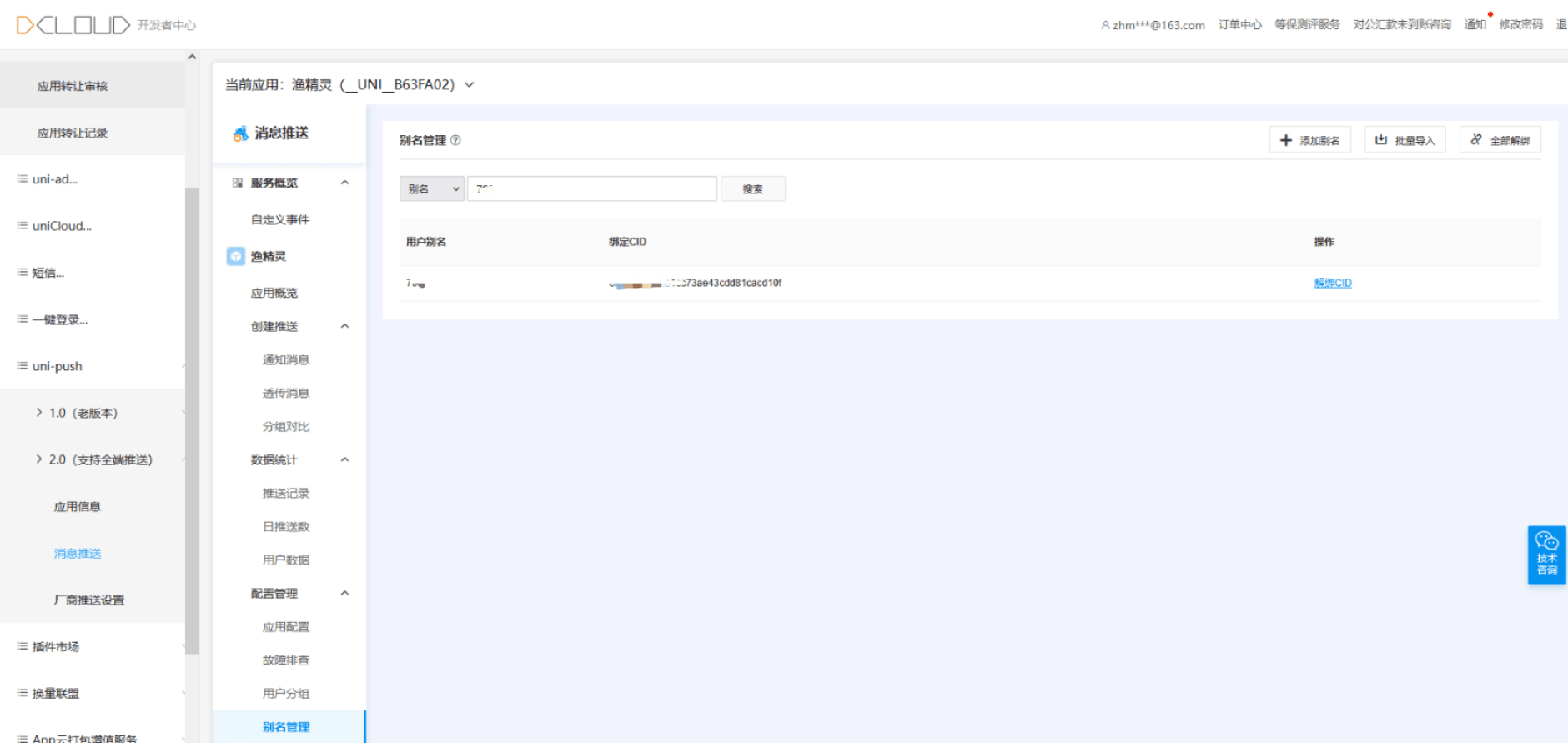Click the left sidebar scrollbar
The height and width of the screenshot is (743, 1568).
pyautogui.click(x=192, y=421)
